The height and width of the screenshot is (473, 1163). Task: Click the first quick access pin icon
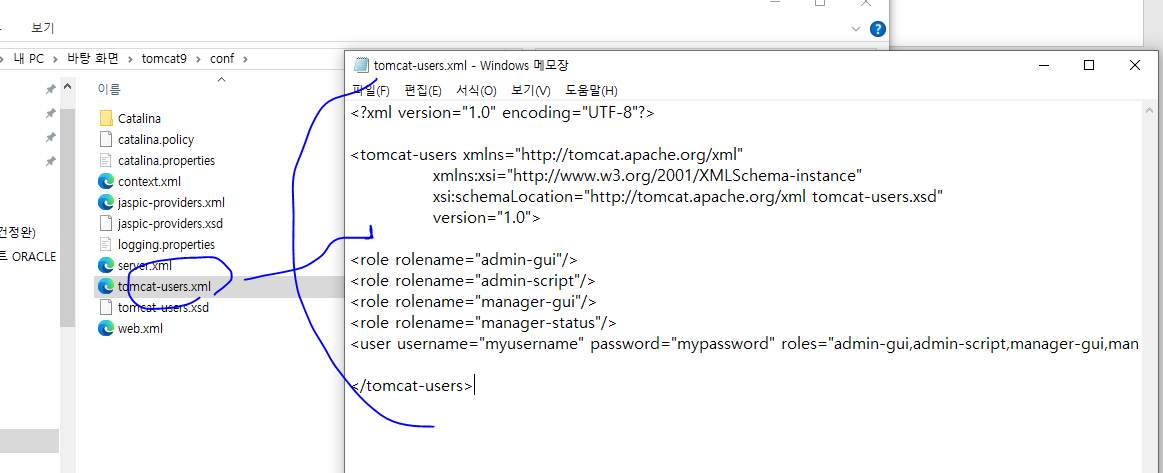pos(50,89)
